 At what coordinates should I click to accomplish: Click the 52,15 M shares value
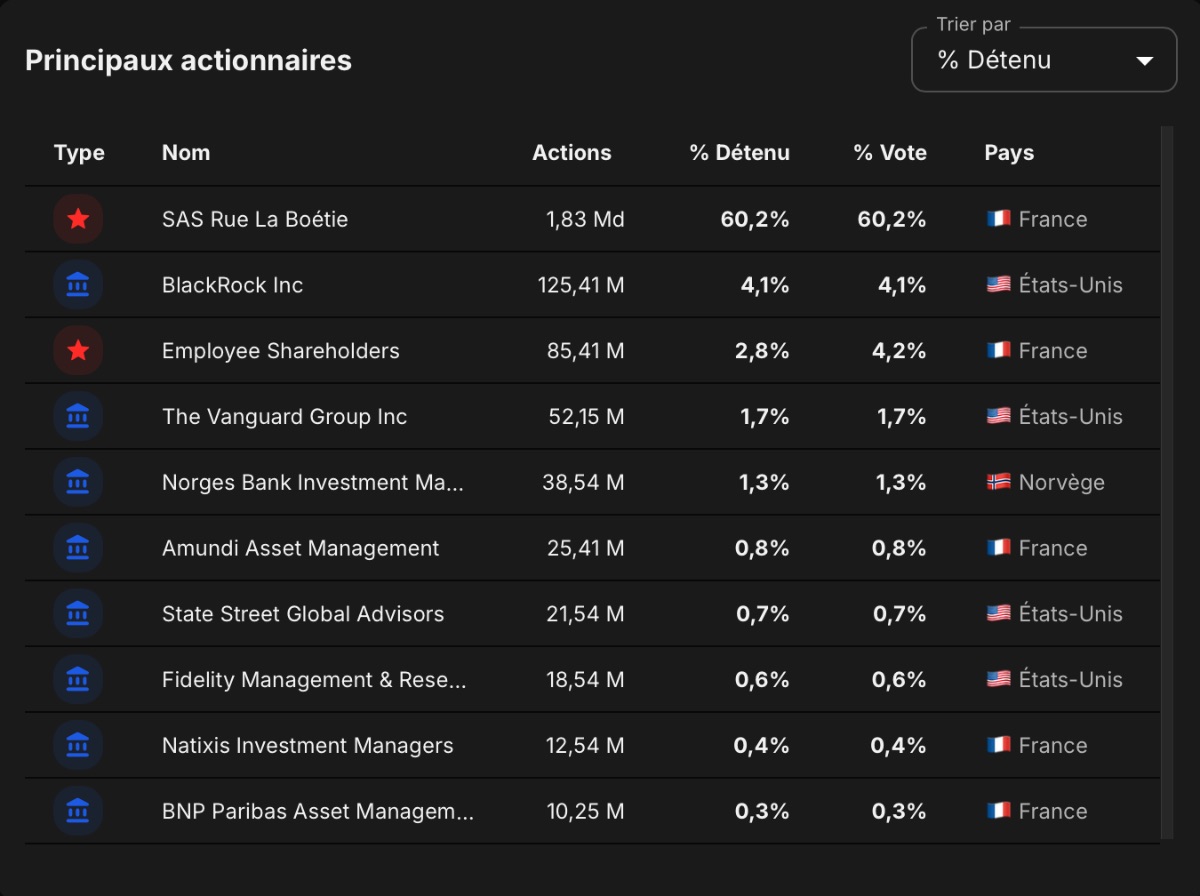(586, 417)
